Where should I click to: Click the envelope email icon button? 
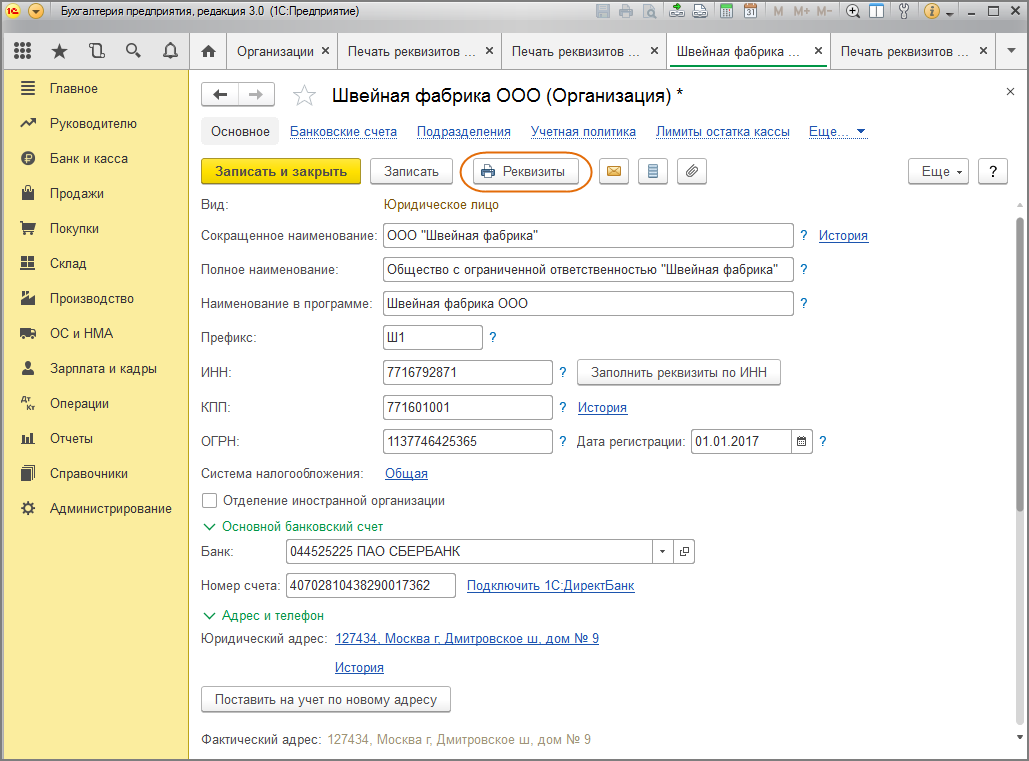click(614, 171)
